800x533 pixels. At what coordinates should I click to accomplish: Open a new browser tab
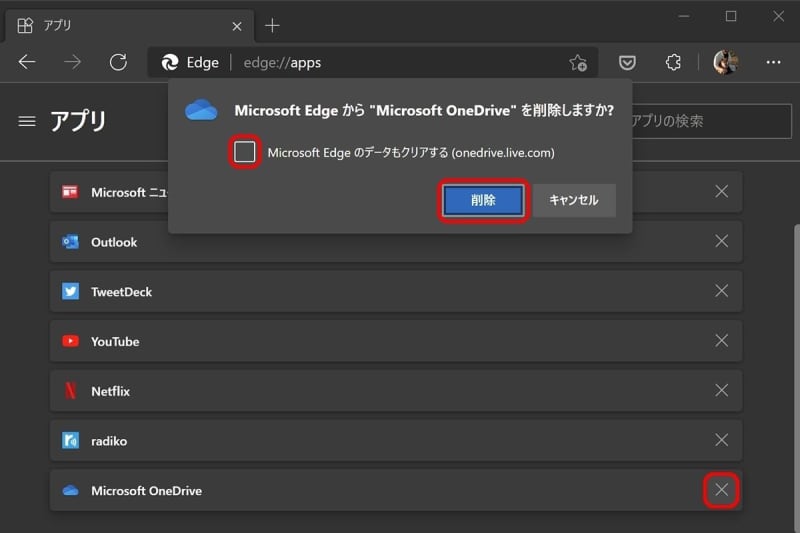point(272,26)
